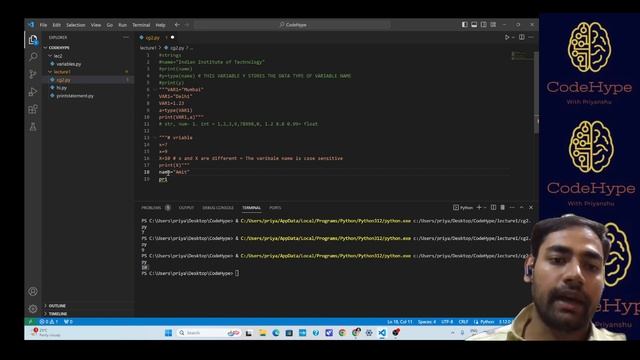Open the File menu
The width and height of the screenshot is (640, 360).
click(43, 25)
